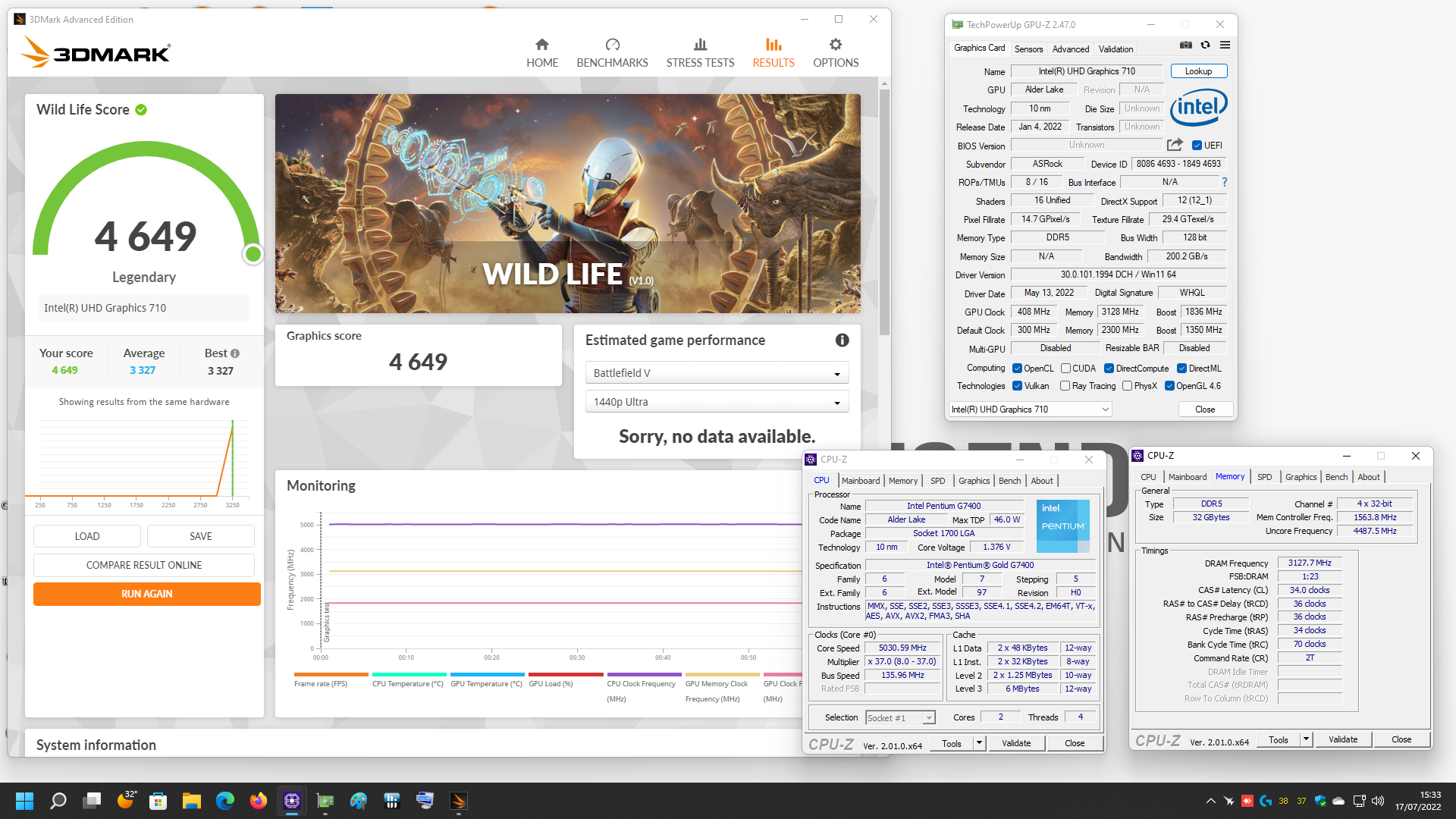Open Microsoft Store from taskbar
Image resolution: width=1456 pixels, height=819 pixels.
click(158, 801)
